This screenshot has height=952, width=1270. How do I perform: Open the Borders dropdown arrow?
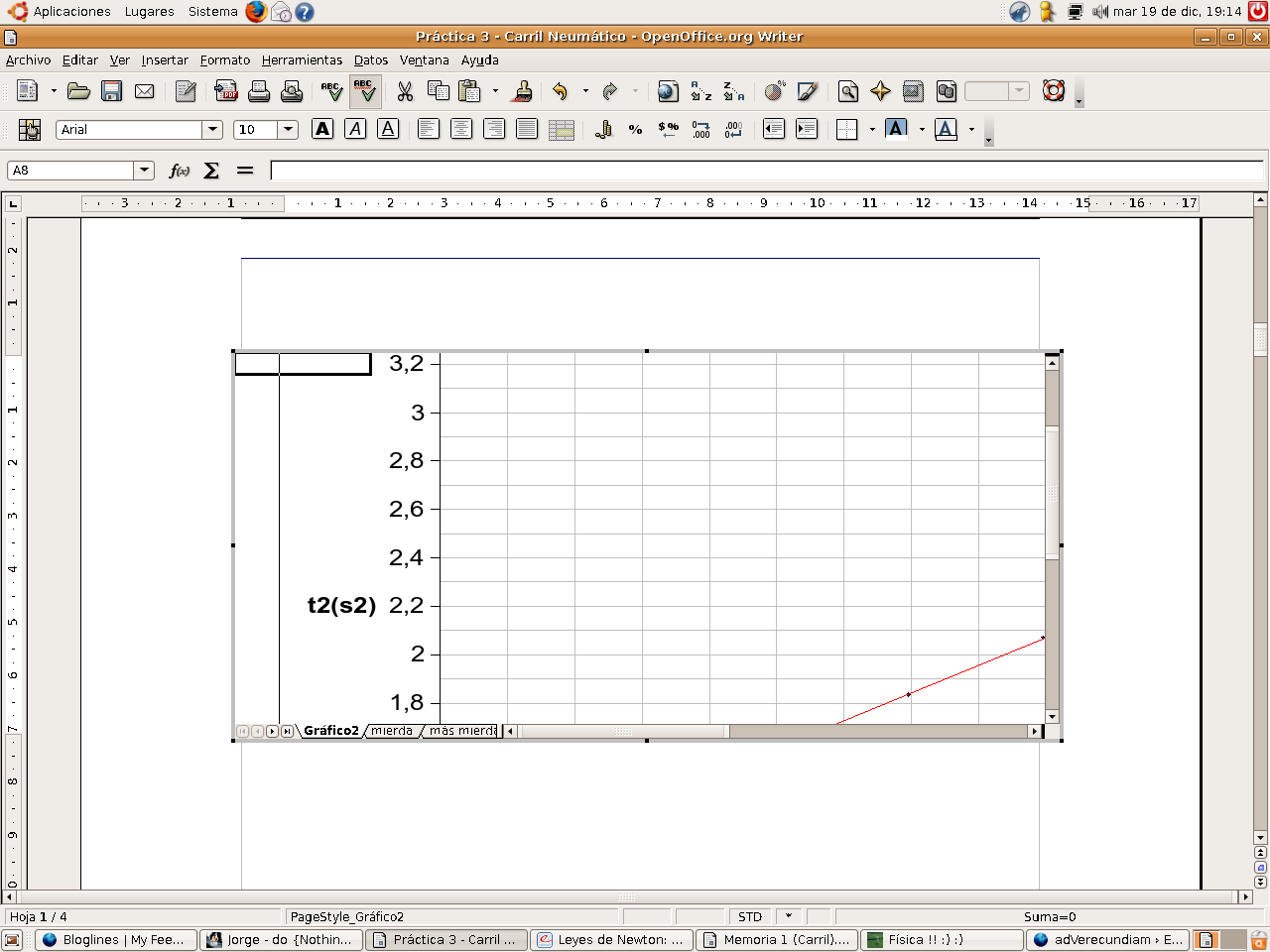pos(872,129)
